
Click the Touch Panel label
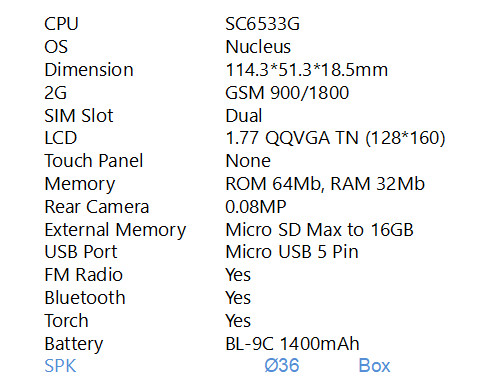(x=94, y=161)
